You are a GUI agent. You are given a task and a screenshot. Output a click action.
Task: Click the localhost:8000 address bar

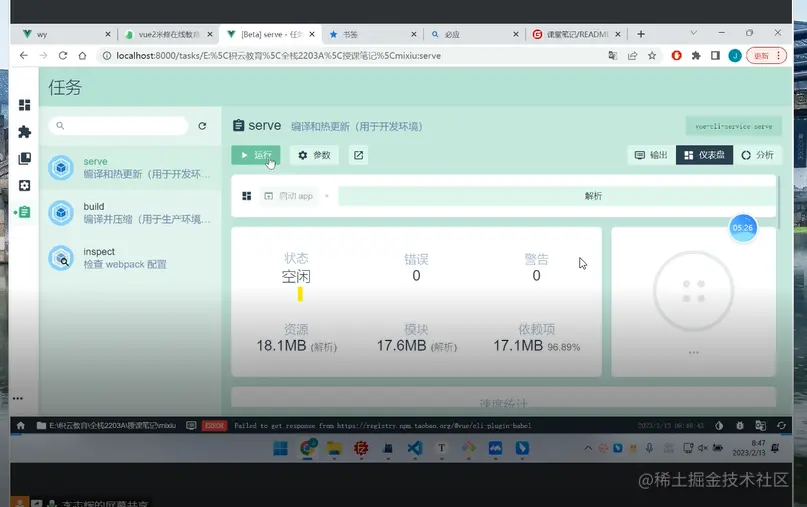[x=350, y=56]
